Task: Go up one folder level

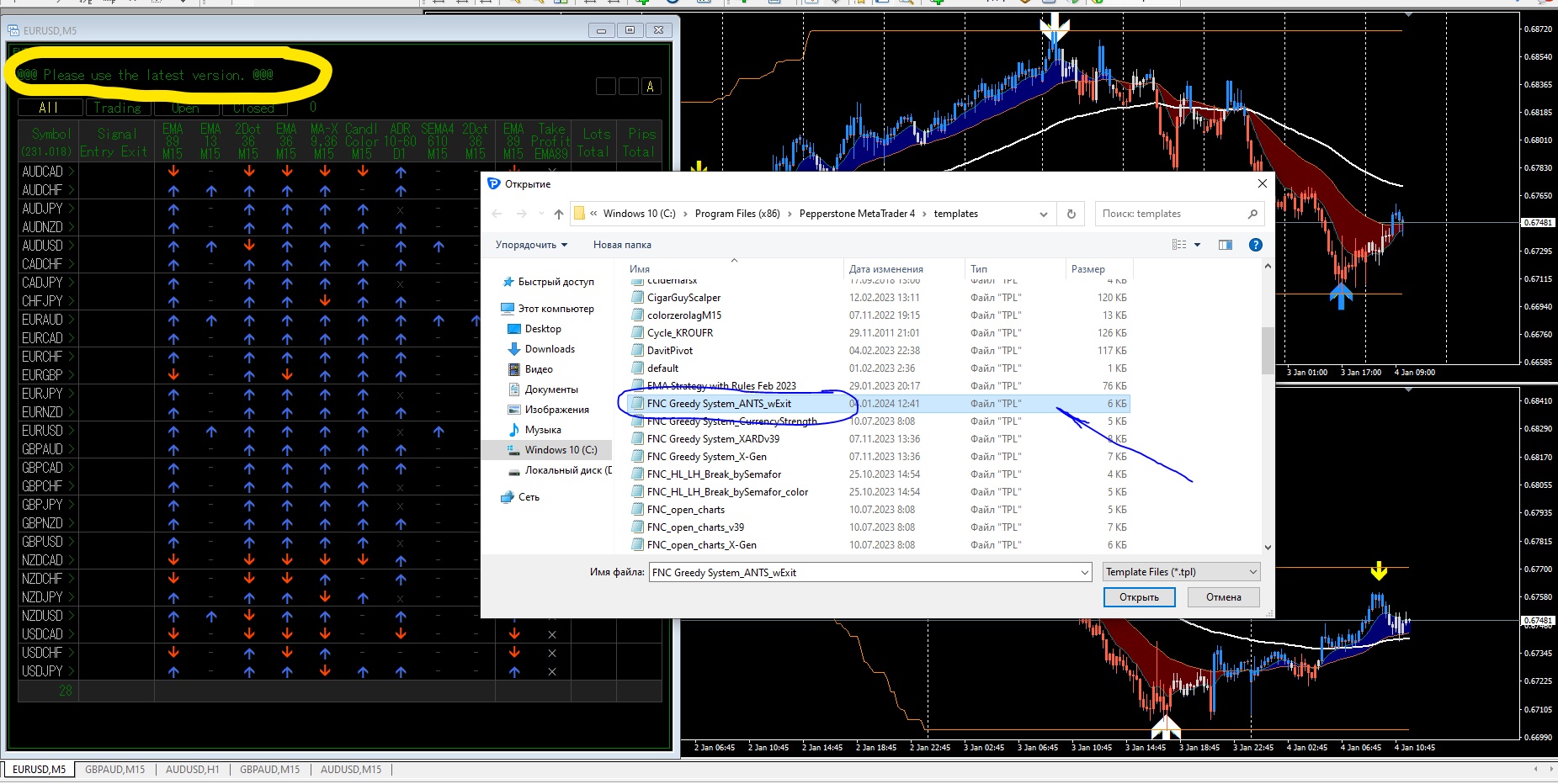Action: (559, 215)
